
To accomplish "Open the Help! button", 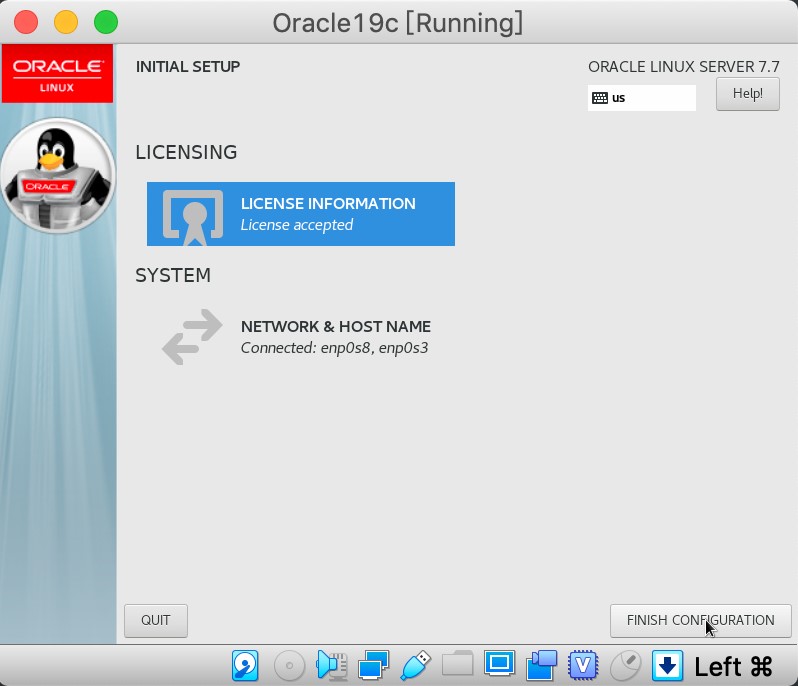I will coord(748,94).
